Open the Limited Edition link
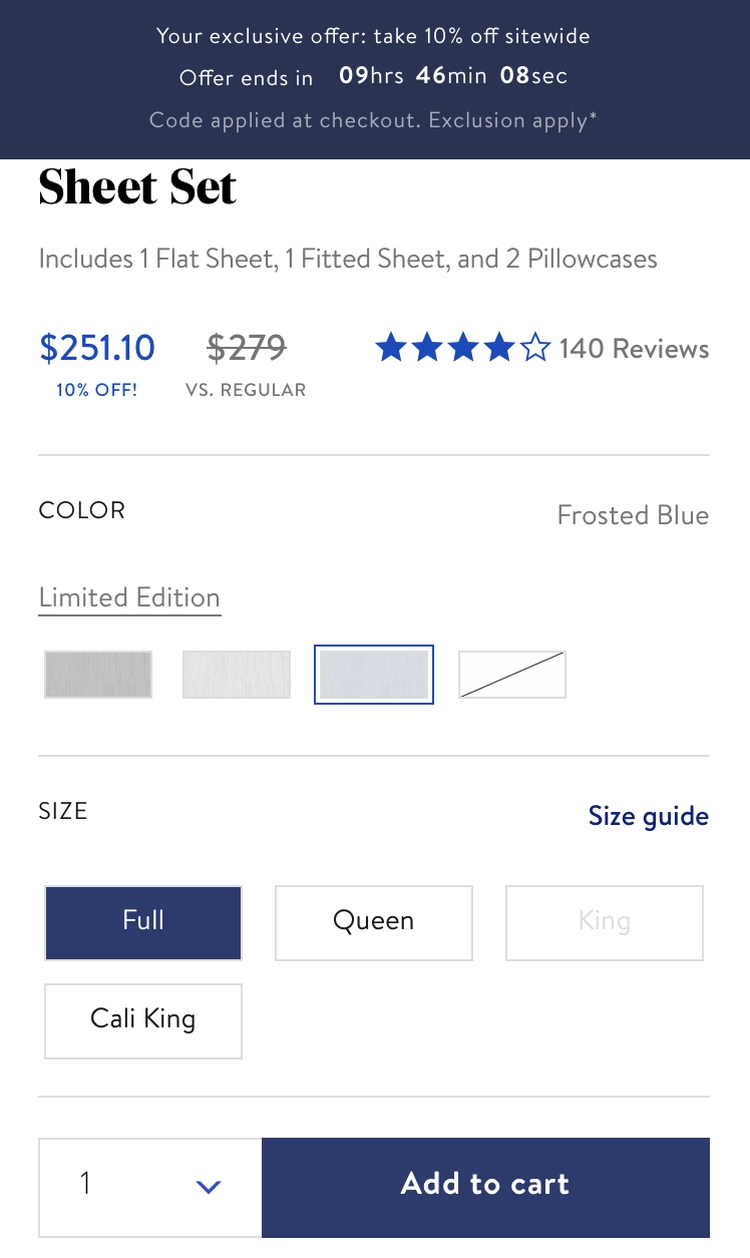 (129, 598)
